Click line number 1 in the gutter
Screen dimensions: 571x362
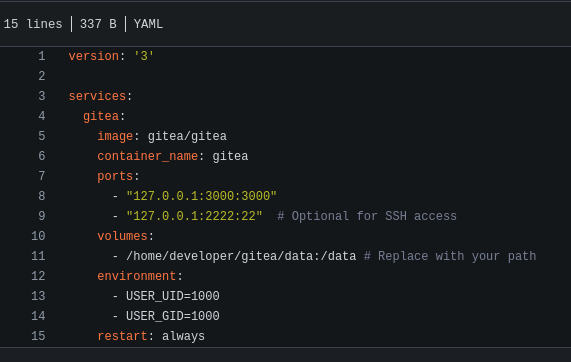42,56
